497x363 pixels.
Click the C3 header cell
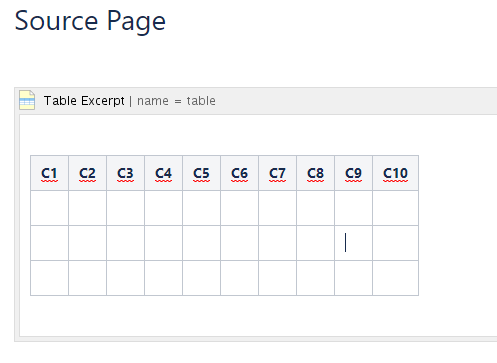(125, 173)
